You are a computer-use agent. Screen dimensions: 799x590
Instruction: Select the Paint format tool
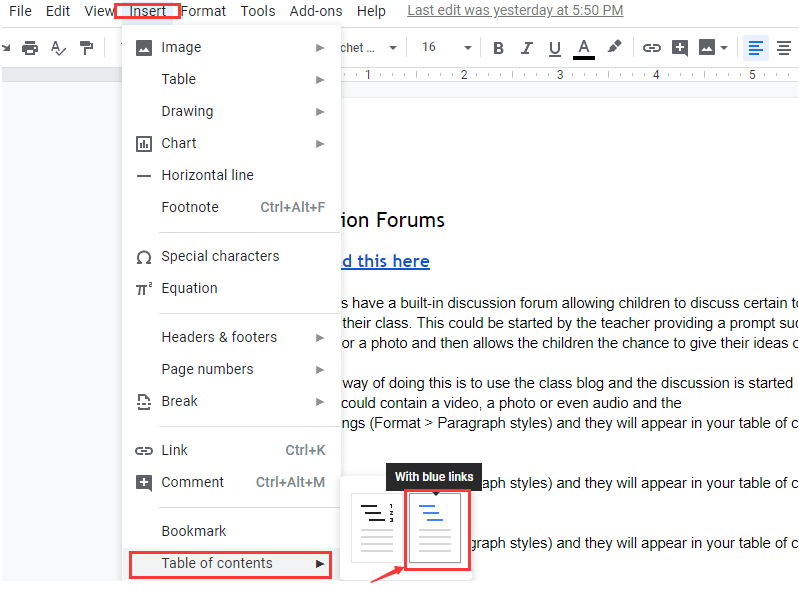pos(86,48)
